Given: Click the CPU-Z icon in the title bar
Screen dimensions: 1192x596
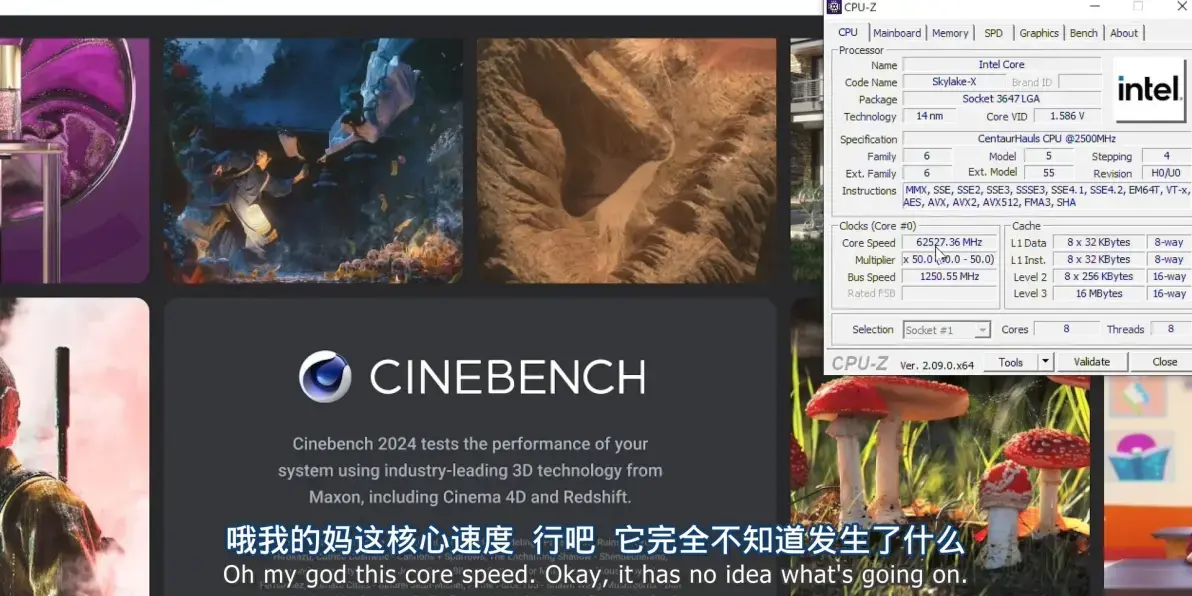Looking at the screenshot, I should pyautogui.click(x=833, y=7).
